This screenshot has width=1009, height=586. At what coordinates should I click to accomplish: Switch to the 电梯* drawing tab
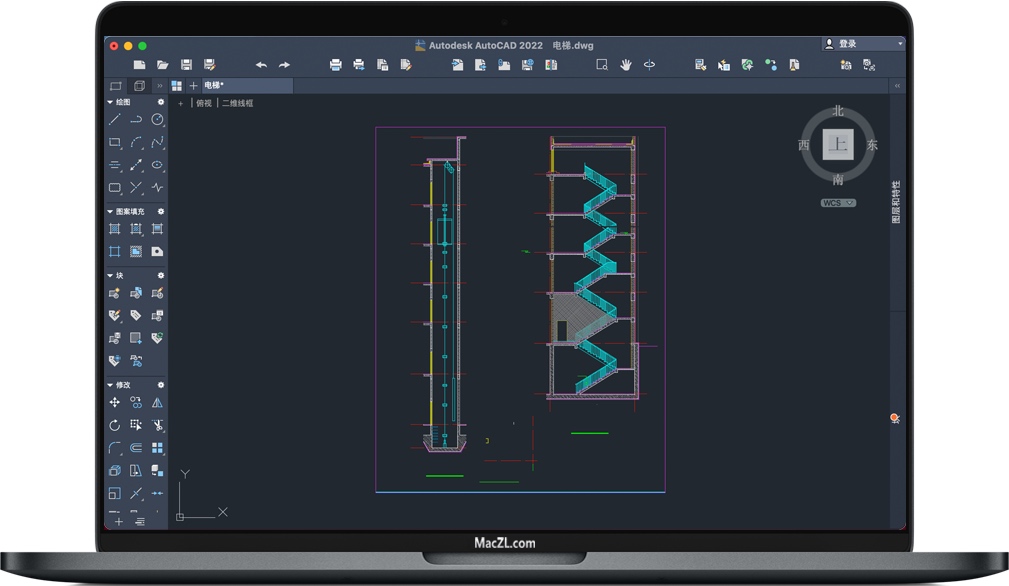pos(215,86)
